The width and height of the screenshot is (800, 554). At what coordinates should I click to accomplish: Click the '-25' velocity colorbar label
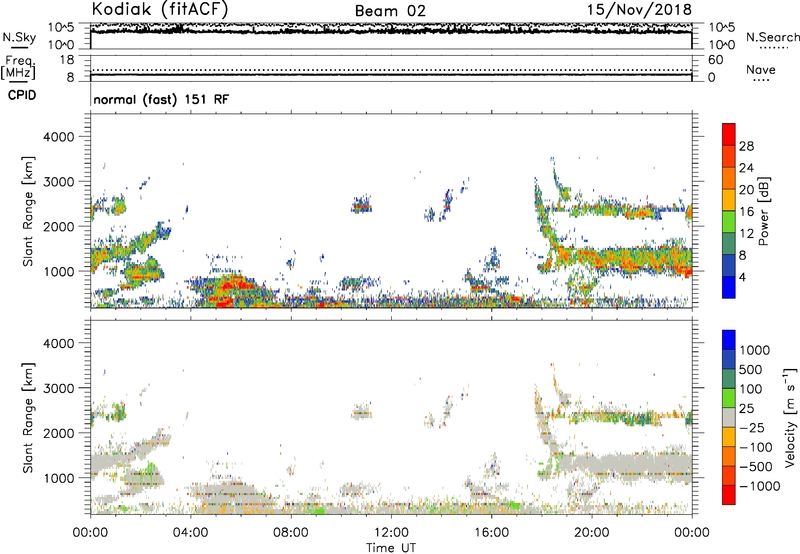(752, 428)
